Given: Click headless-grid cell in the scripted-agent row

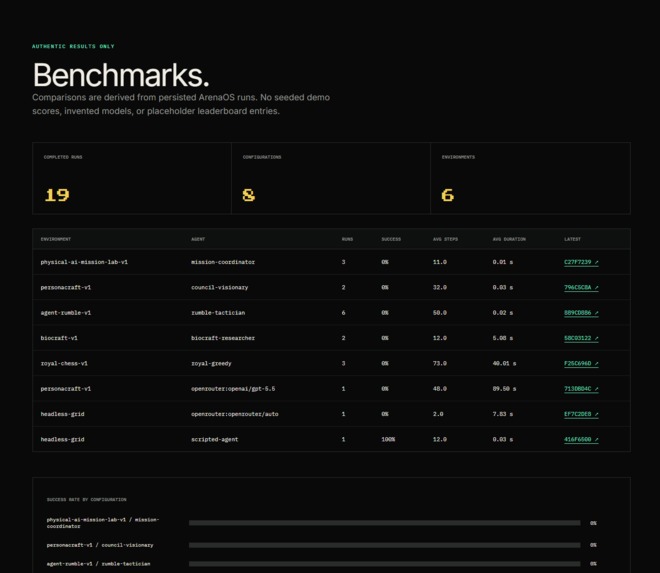Looking at the screenshot, I should tap(62, 439).
